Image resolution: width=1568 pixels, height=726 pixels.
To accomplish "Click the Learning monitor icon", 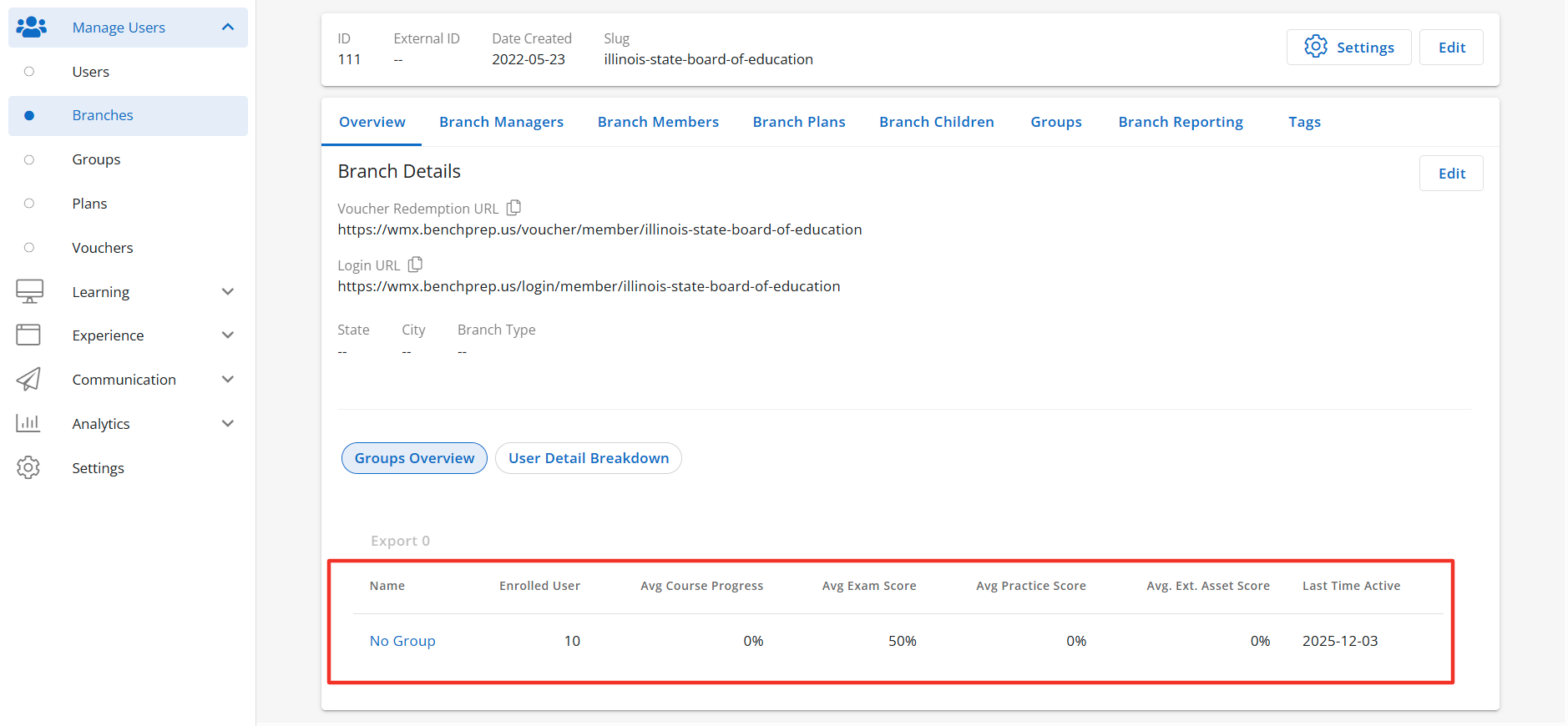I will point(29,291).
